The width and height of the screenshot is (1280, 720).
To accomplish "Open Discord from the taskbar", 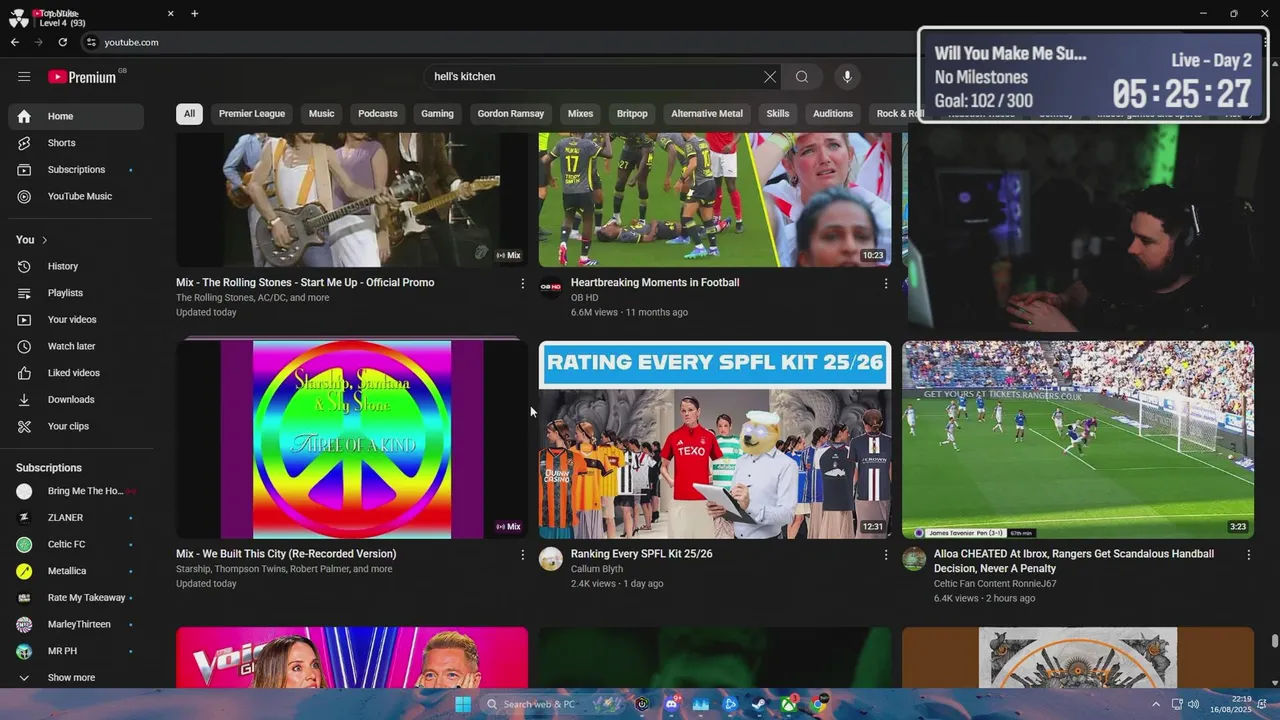I will click(x=671, y=704).
